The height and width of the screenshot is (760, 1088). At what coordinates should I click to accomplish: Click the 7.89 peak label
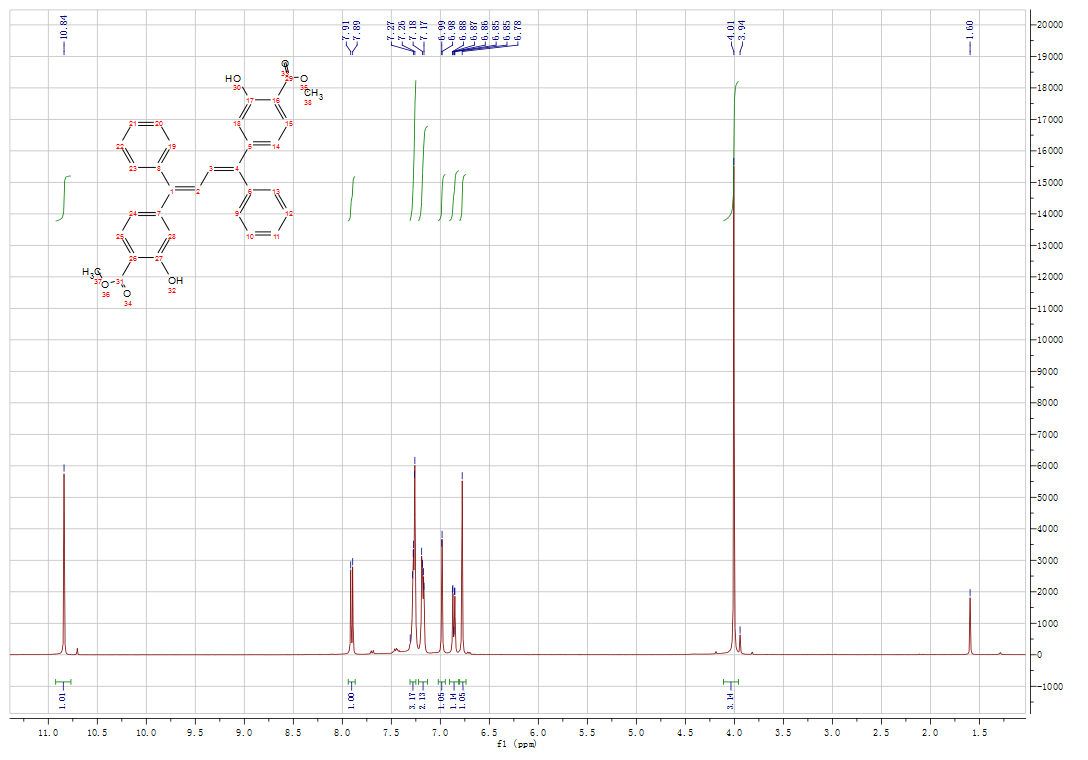tap(357, 31)
